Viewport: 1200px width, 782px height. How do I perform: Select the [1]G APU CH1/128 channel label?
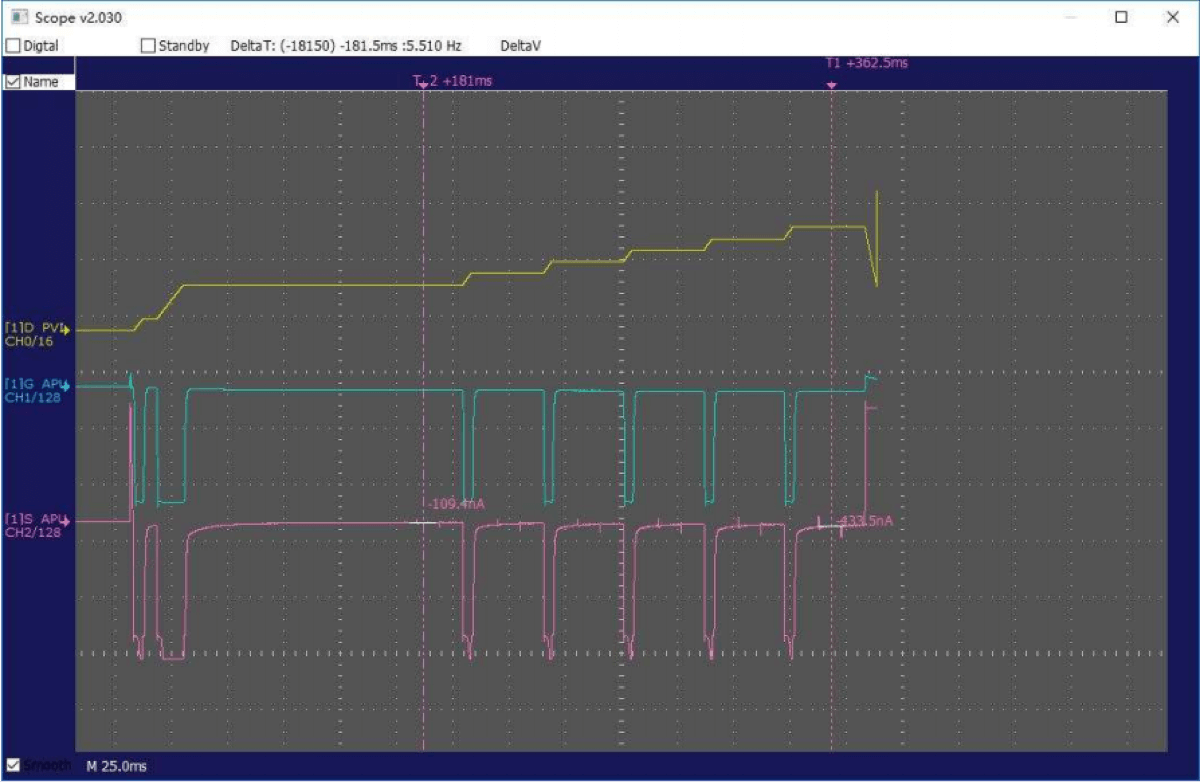[x=32, y=390]
